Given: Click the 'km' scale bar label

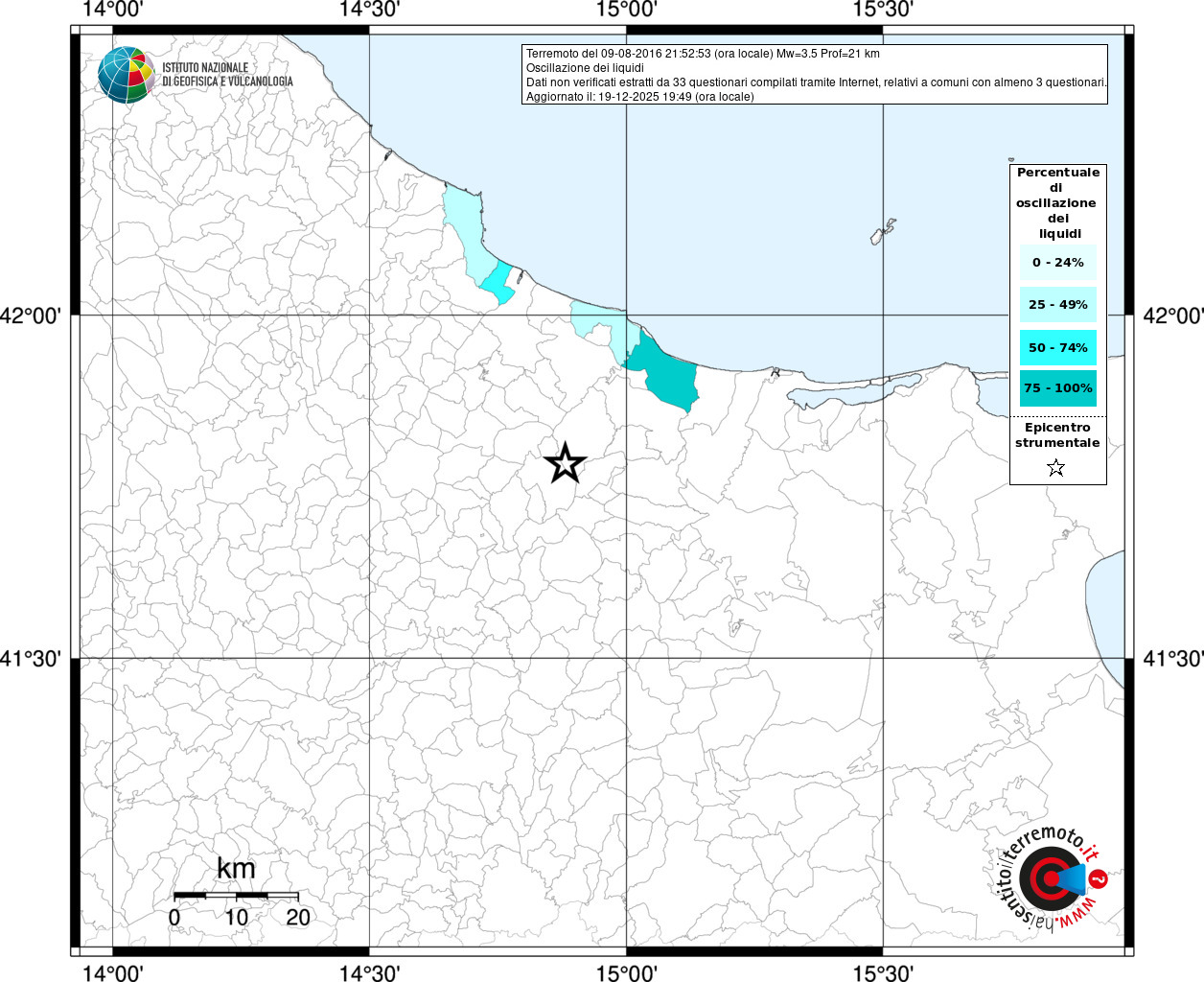Looking at the screenshot, I should click(x=236, y=869).
